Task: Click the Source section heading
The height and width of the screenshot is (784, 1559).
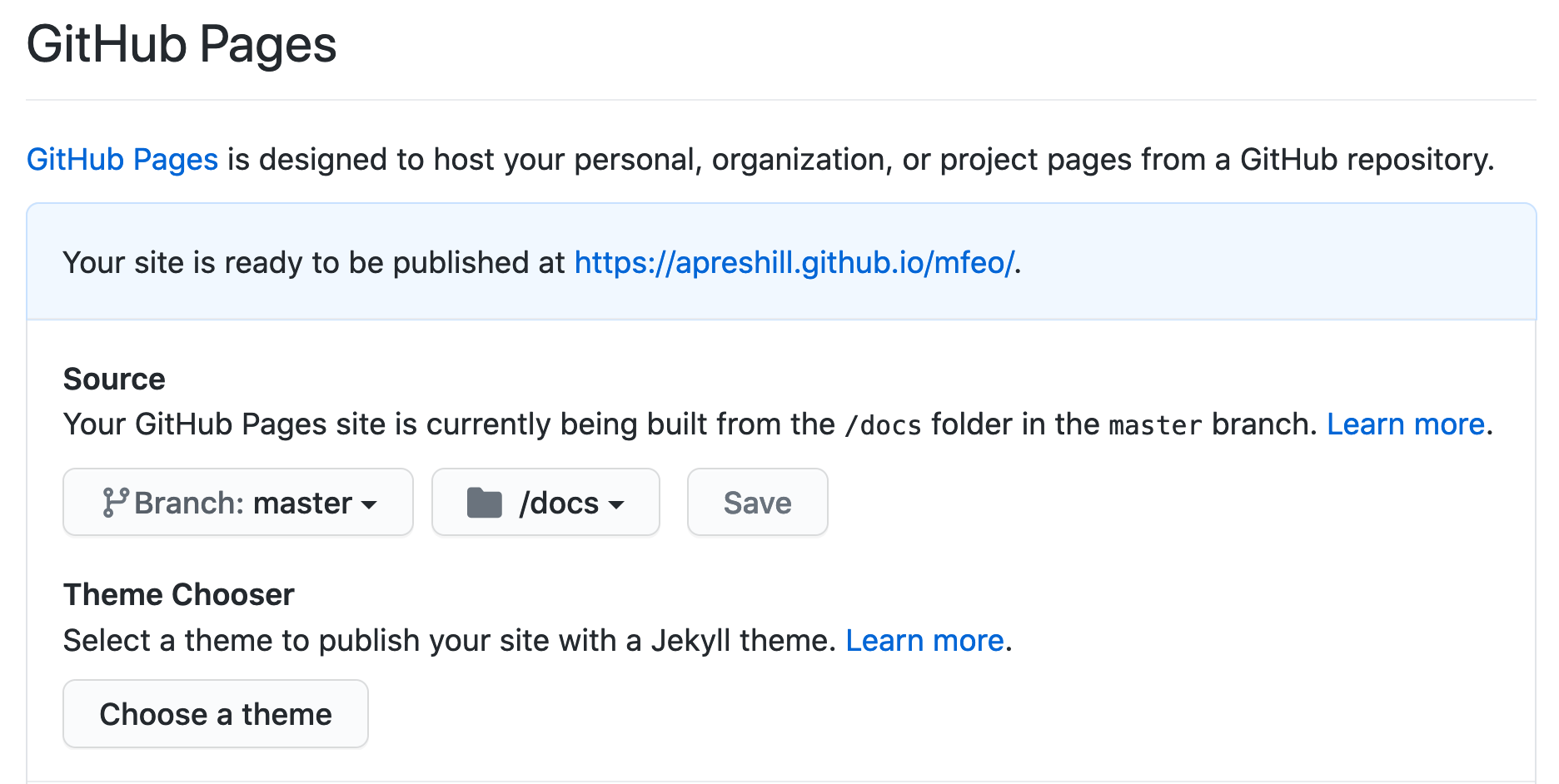Action: 114,379
